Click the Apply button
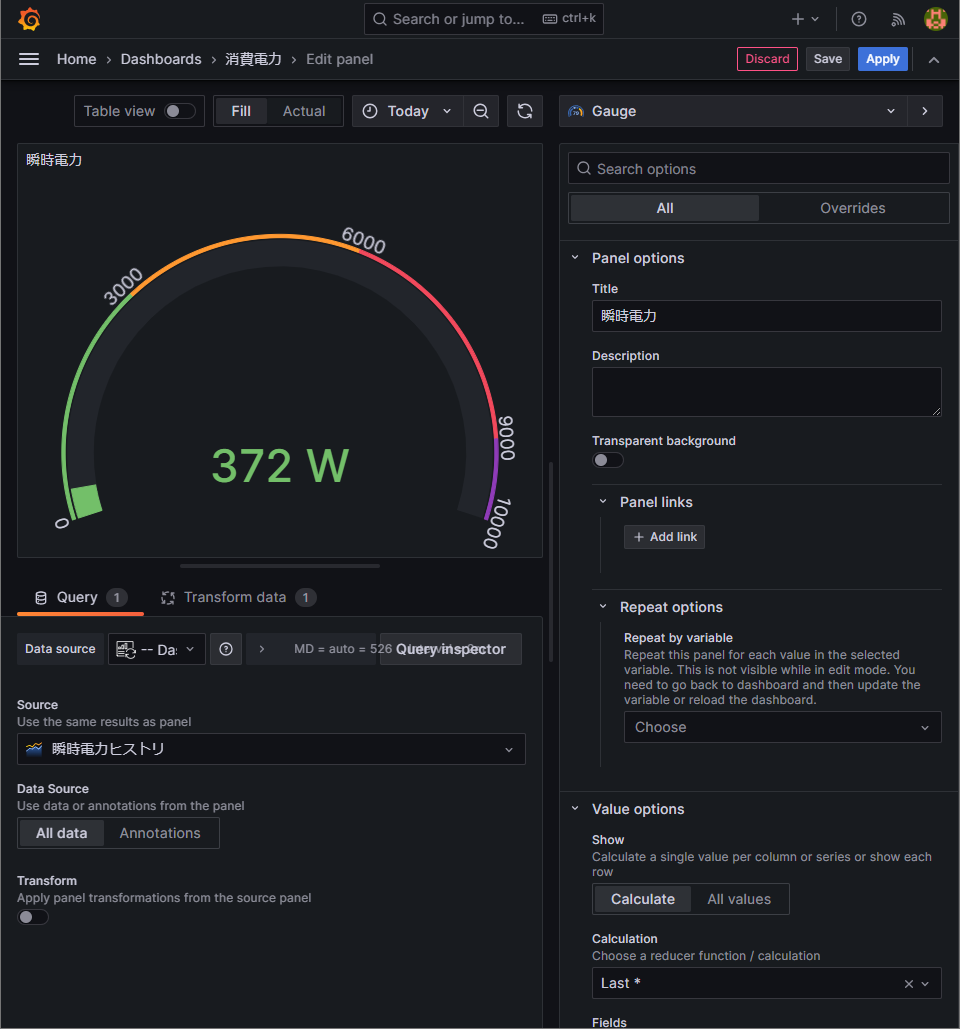 pyautogui.click(x=882, y=59)
